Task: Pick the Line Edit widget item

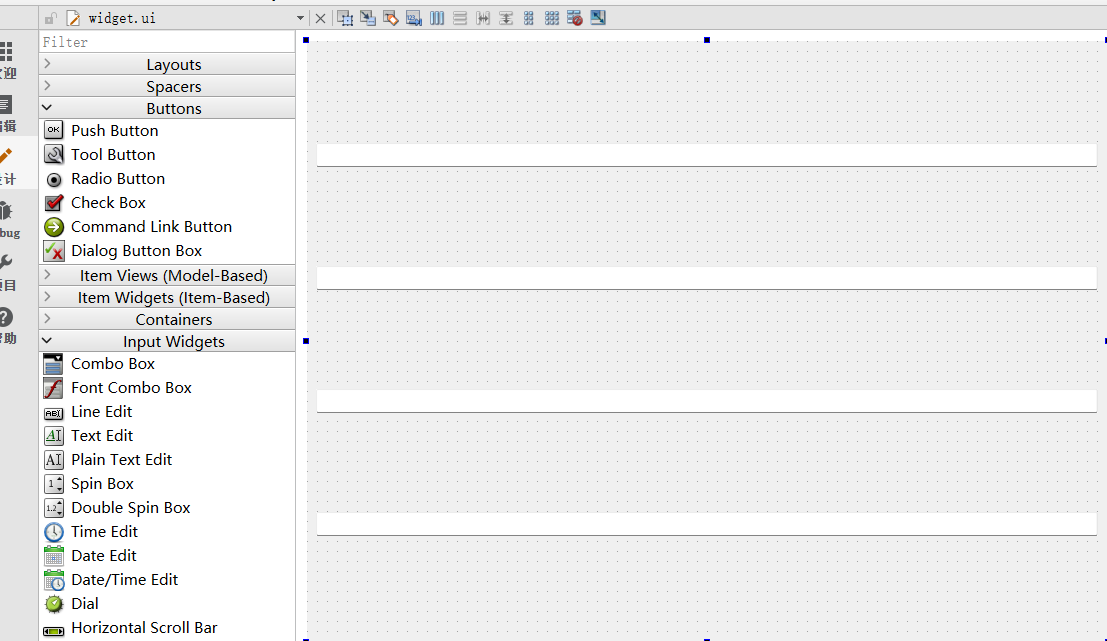Action: [101, 411]
